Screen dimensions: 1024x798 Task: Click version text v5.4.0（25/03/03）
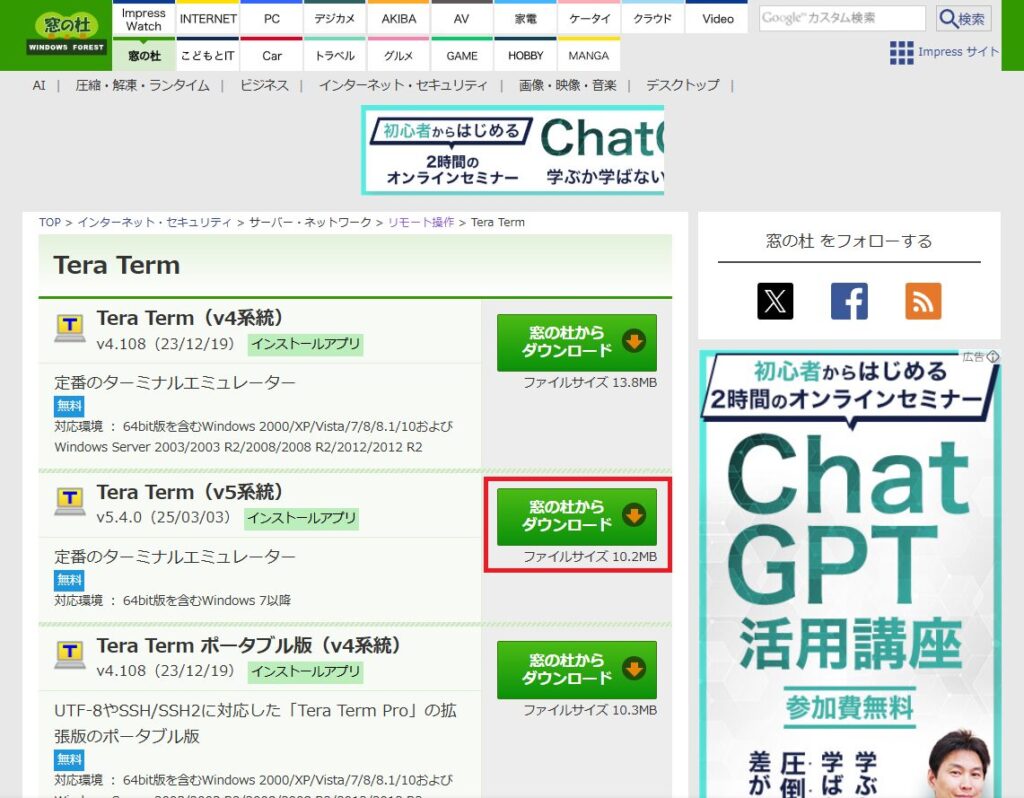tap(163, 517)
